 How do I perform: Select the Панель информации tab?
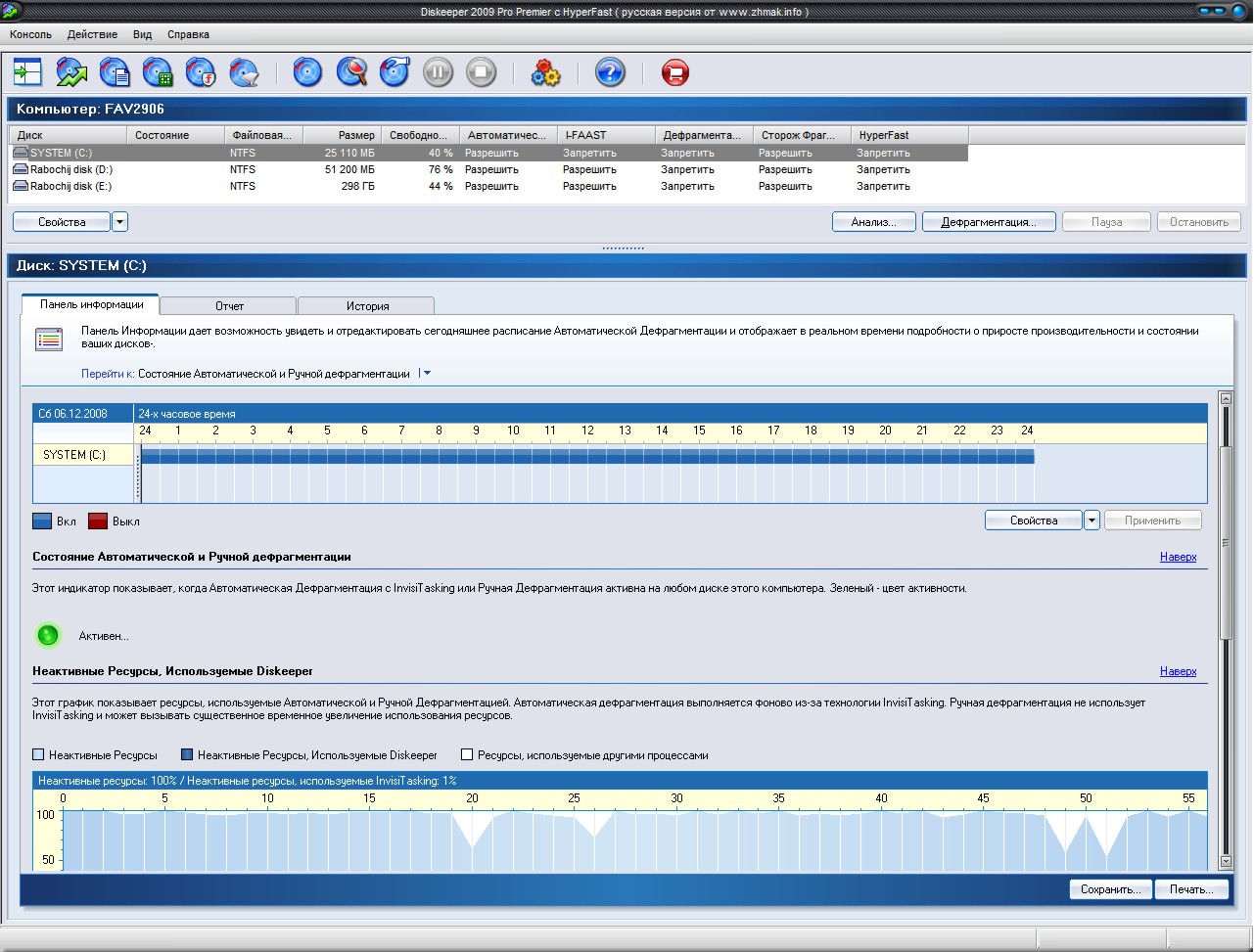click(91, 304)
